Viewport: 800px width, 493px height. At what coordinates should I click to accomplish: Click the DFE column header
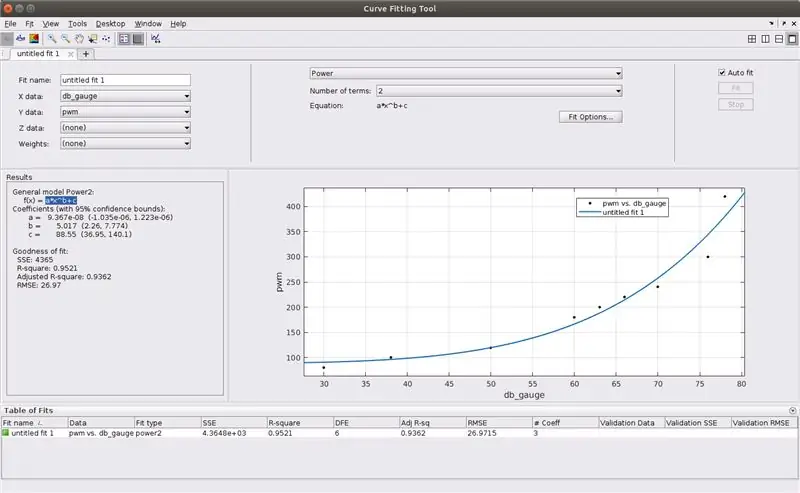(366, 423)
